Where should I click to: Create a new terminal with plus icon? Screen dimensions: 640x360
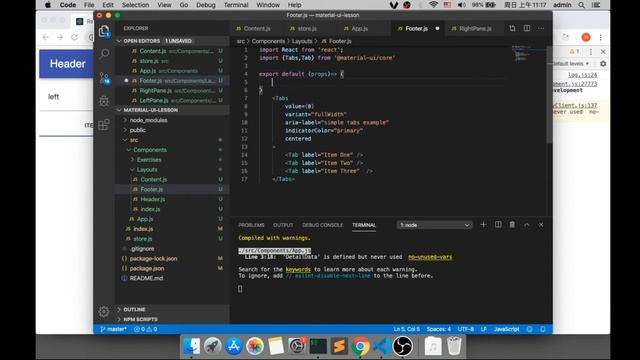tap(483, 224)
